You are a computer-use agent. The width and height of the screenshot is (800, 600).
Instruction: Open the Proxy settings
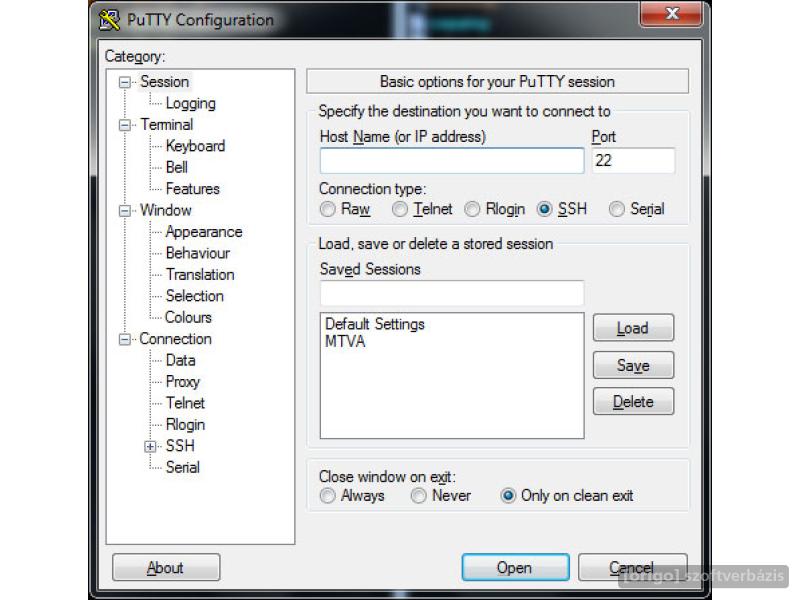(183, 382)
